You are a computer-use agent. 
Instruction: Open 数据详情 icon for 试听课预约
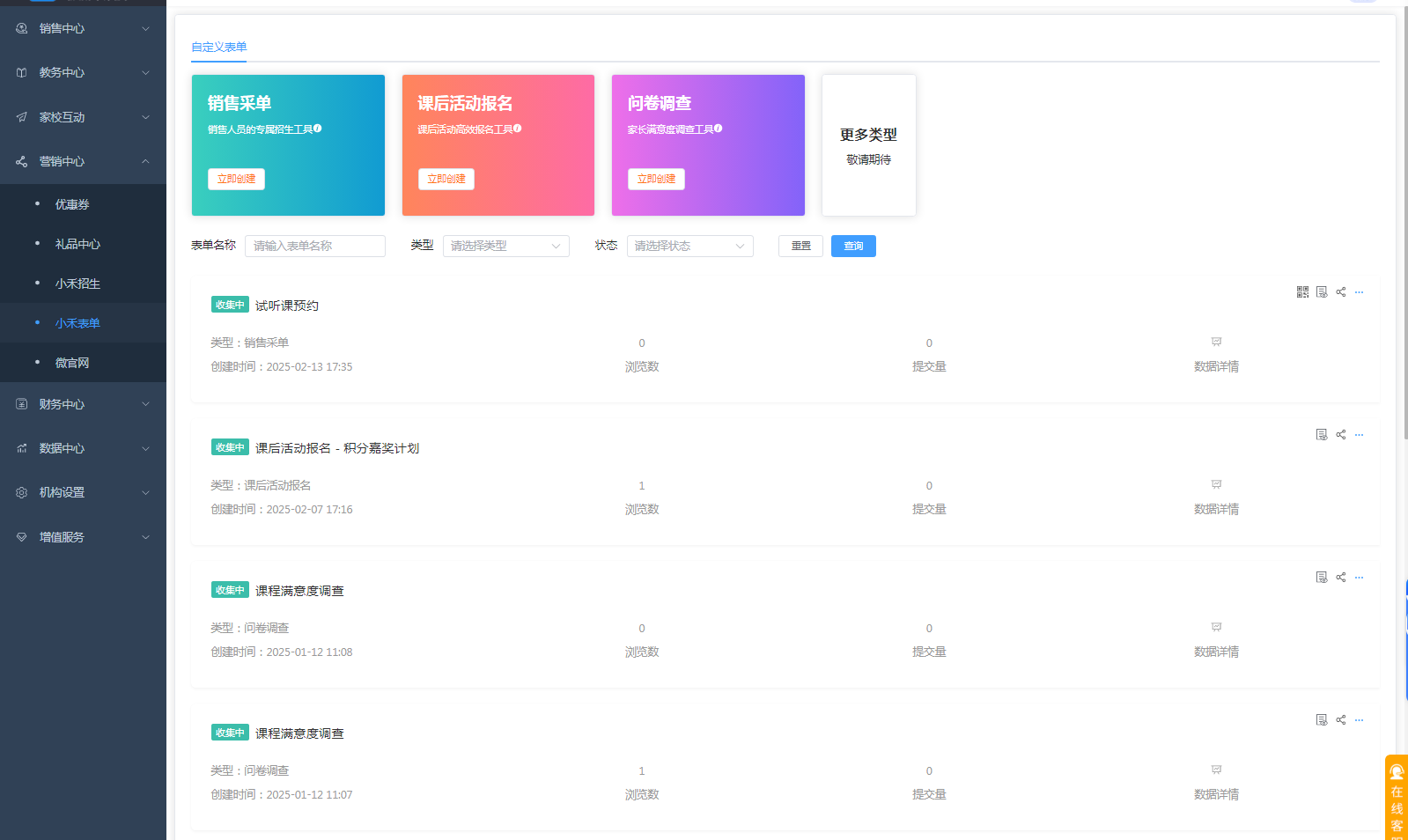1216,342
